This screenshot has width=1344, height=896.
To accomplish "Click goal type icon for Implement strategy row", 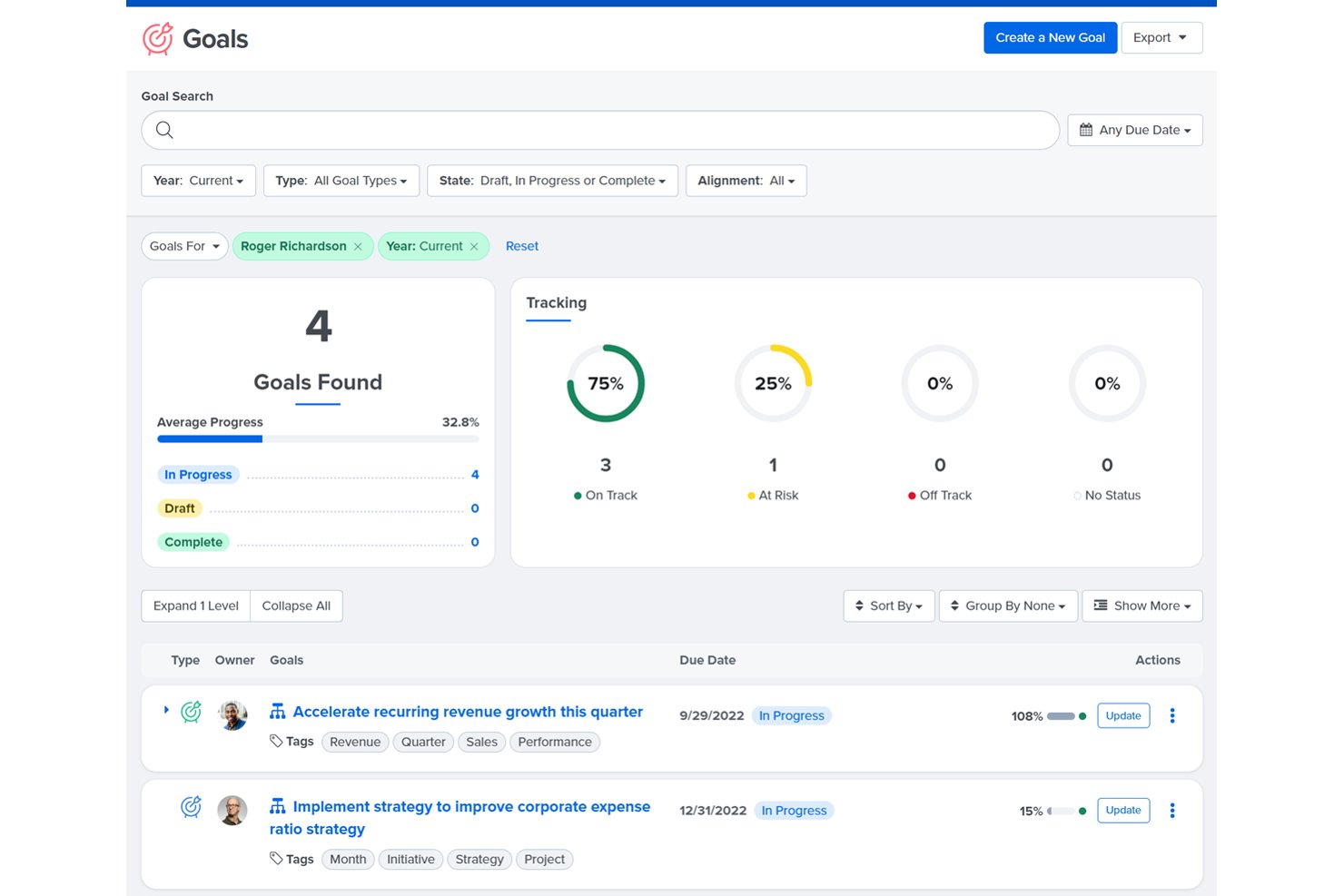I will tap(191, 806).
